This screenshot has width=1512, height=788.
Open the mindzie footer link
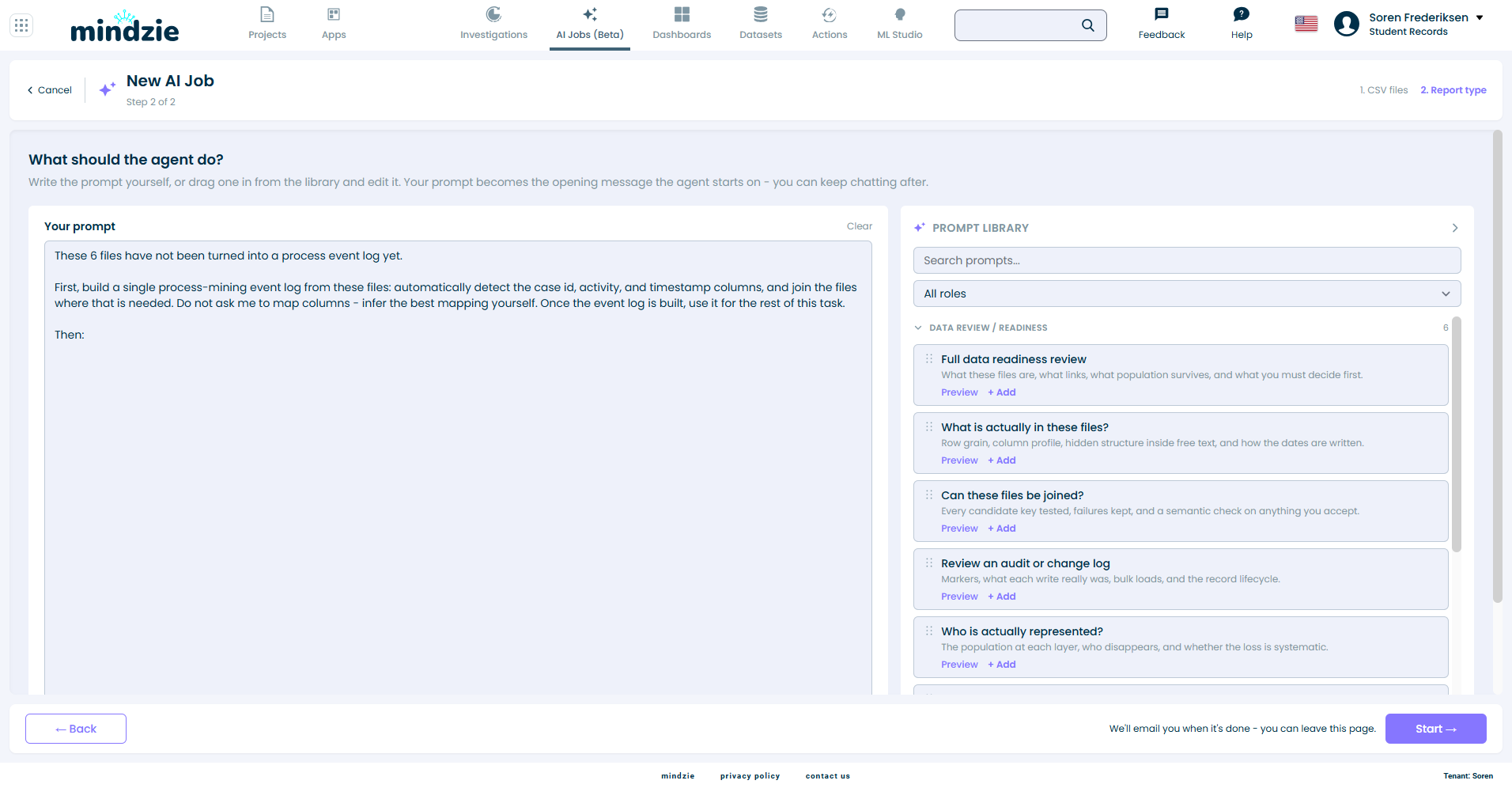point(678,776)
